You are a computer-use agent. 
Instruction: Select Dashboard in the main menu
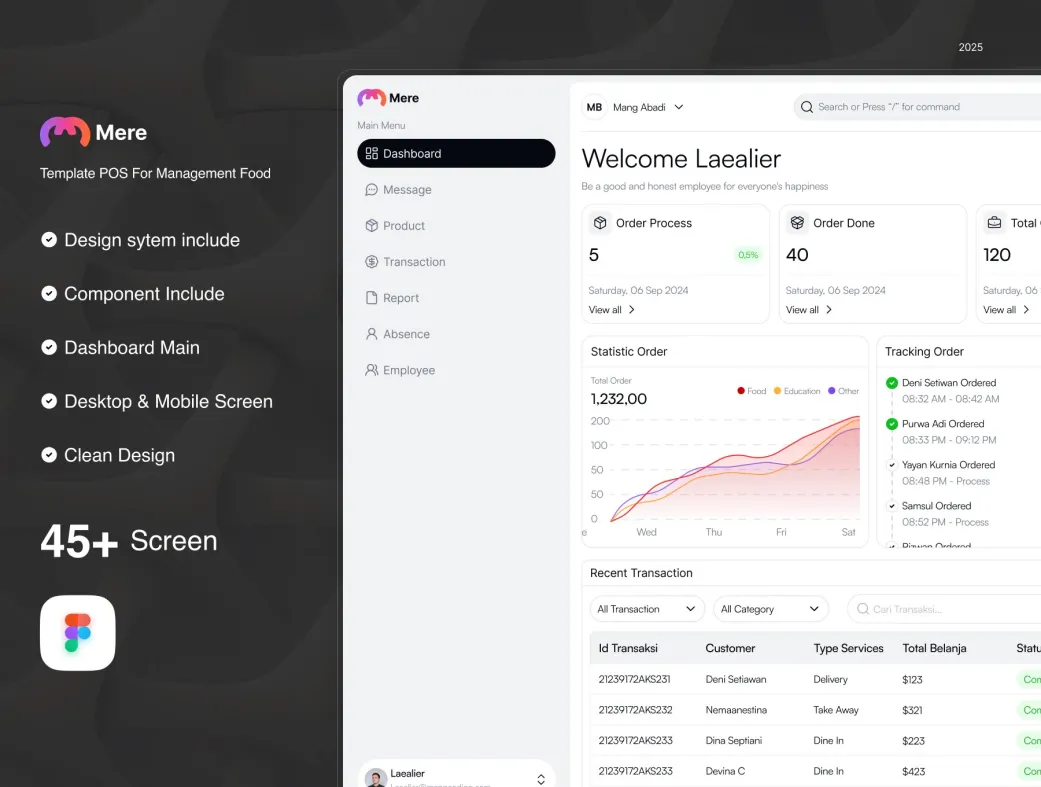456,153
